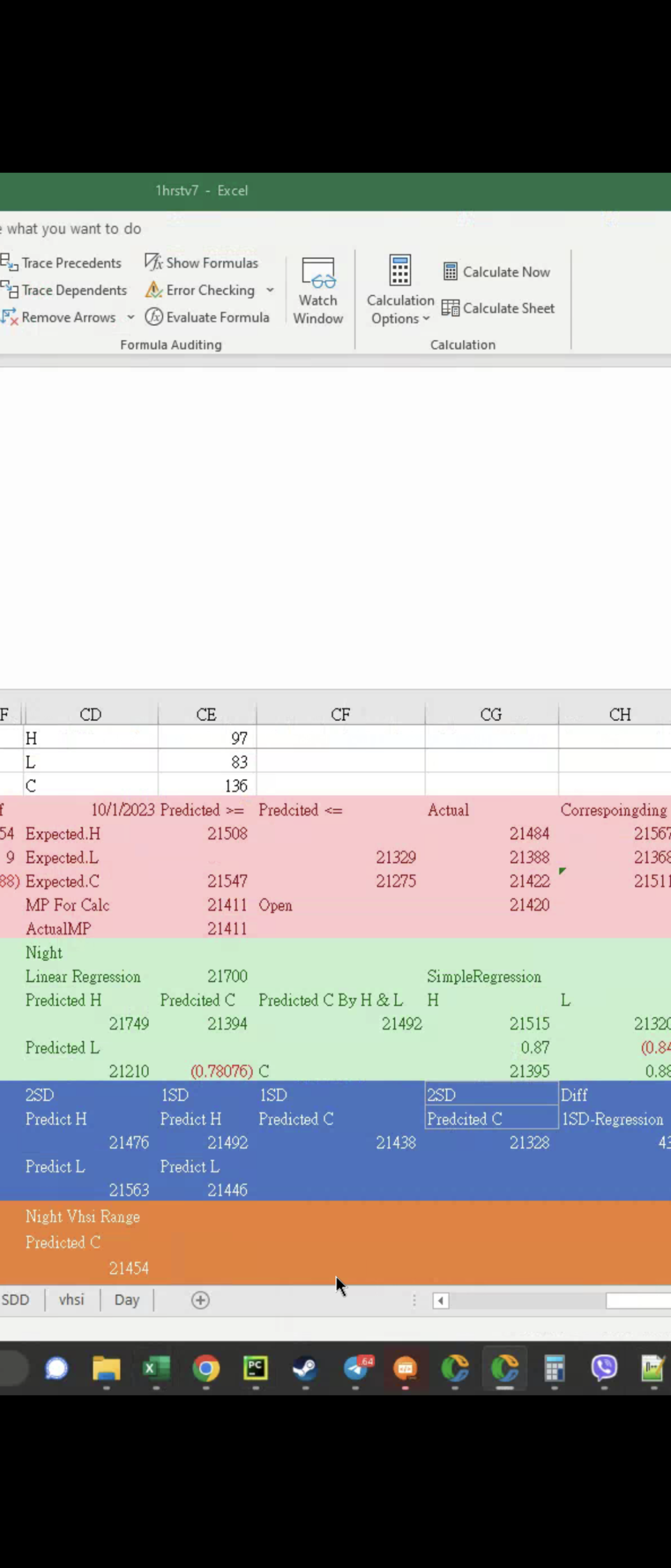The height and width of the screenshot is (1568, 671).
Task: Run Error Checking from the ribbon
Action: [x=201, y=290]
